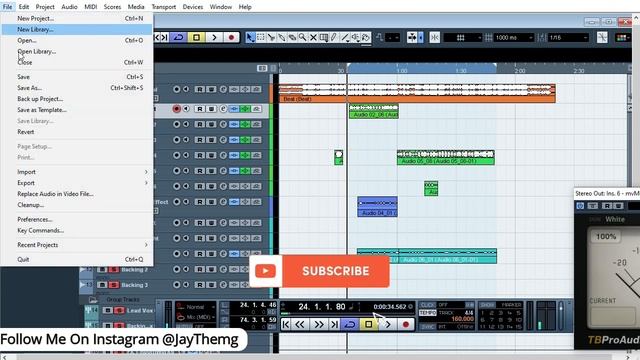This screenshot has width=640, height=360.
Task: Click the 100% field in plugin window
Action: (x=606, y=237)
